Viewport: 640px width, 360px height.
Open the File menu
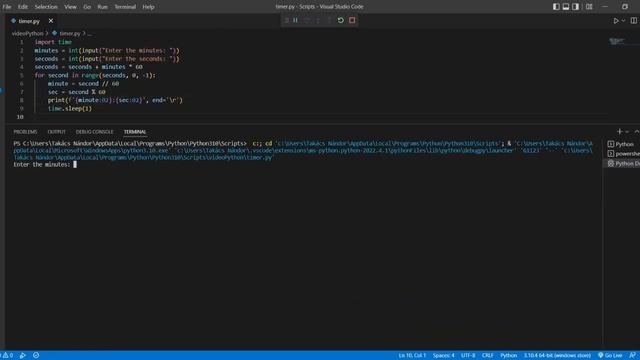pos(7,7)
